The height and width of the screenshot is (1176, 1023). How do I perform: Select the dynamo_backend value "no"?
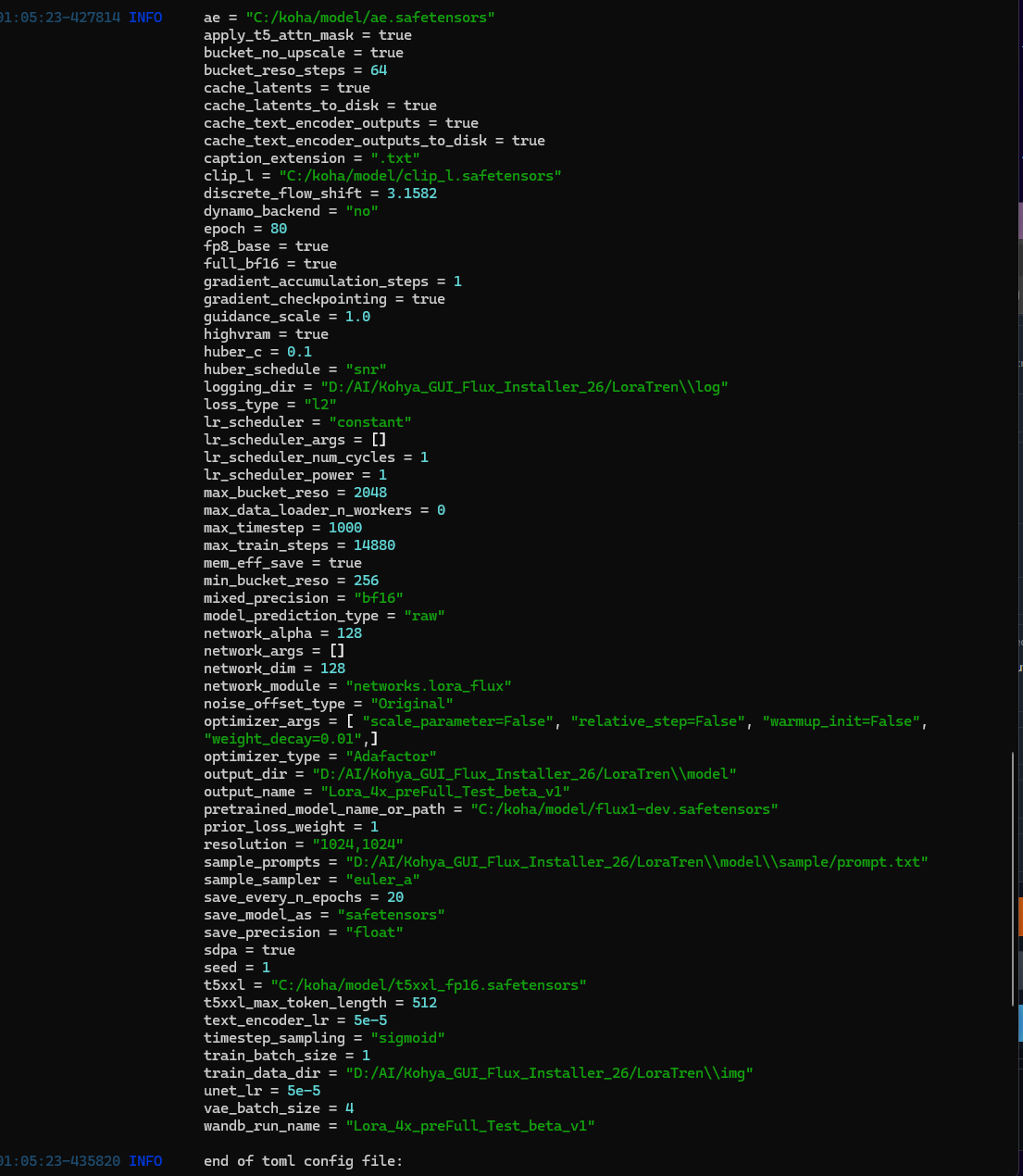pyautogui.click(x=362, y=211)
